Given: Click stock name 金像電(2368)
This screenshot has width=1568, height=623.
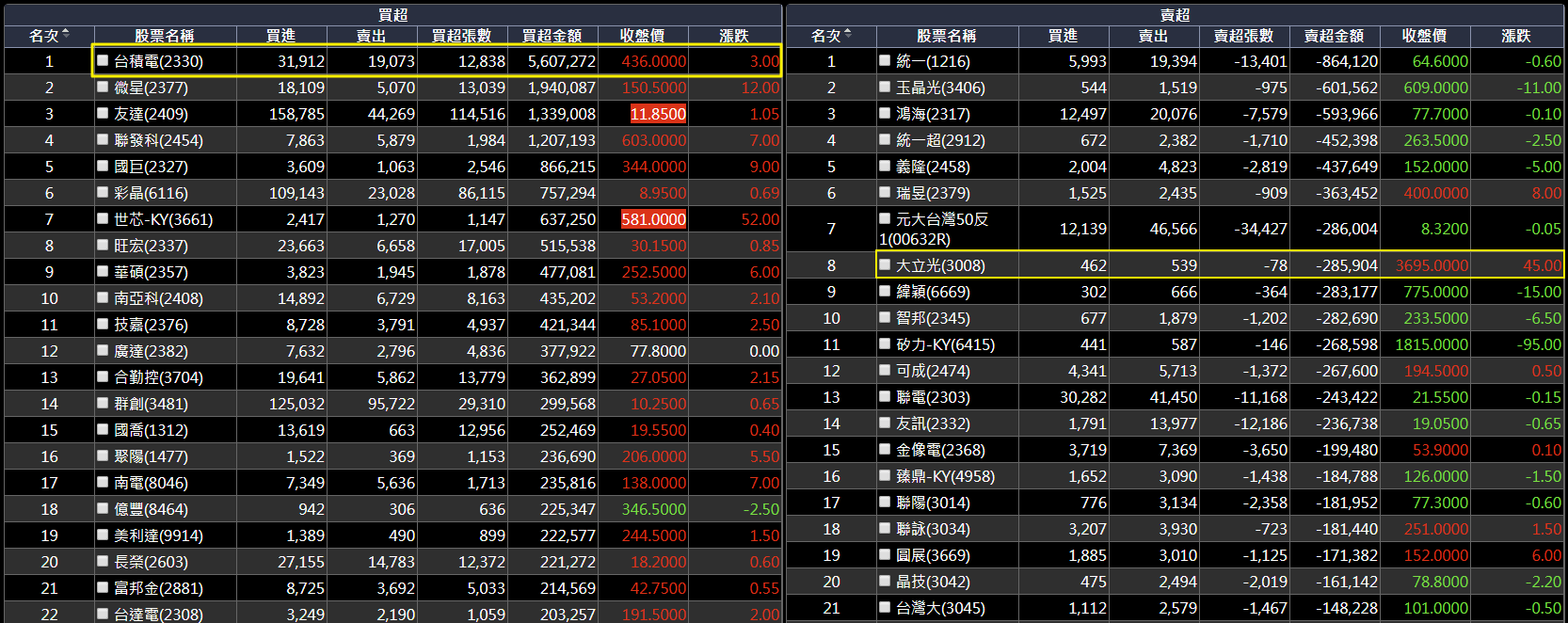Looking at the screenshot, I should [940, 450].
